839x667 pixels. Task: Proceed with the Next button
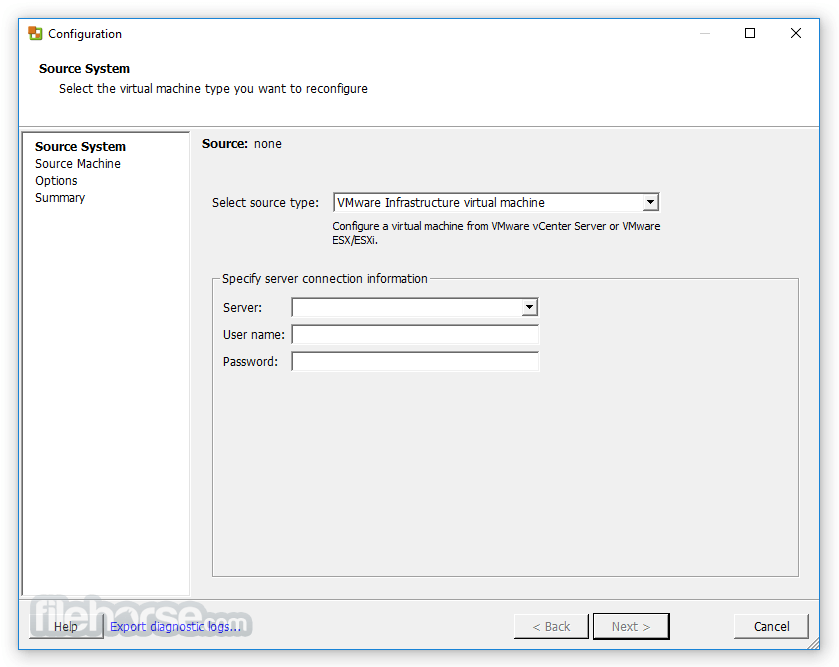coord(631,626)
